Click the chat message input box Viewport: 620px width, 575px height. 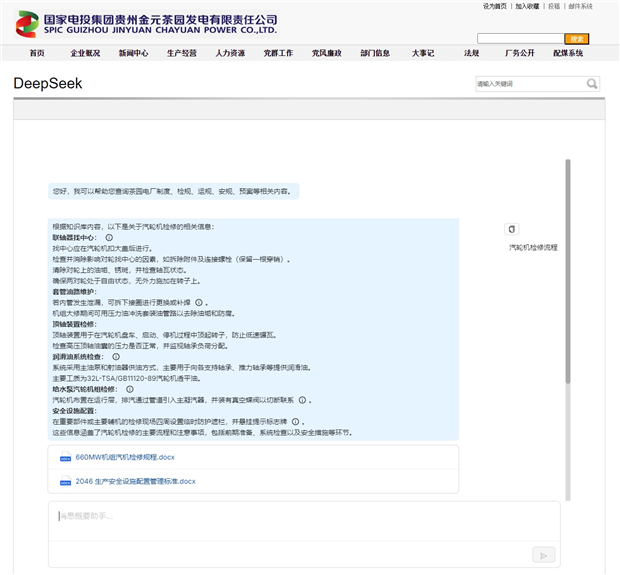point(304,521)
